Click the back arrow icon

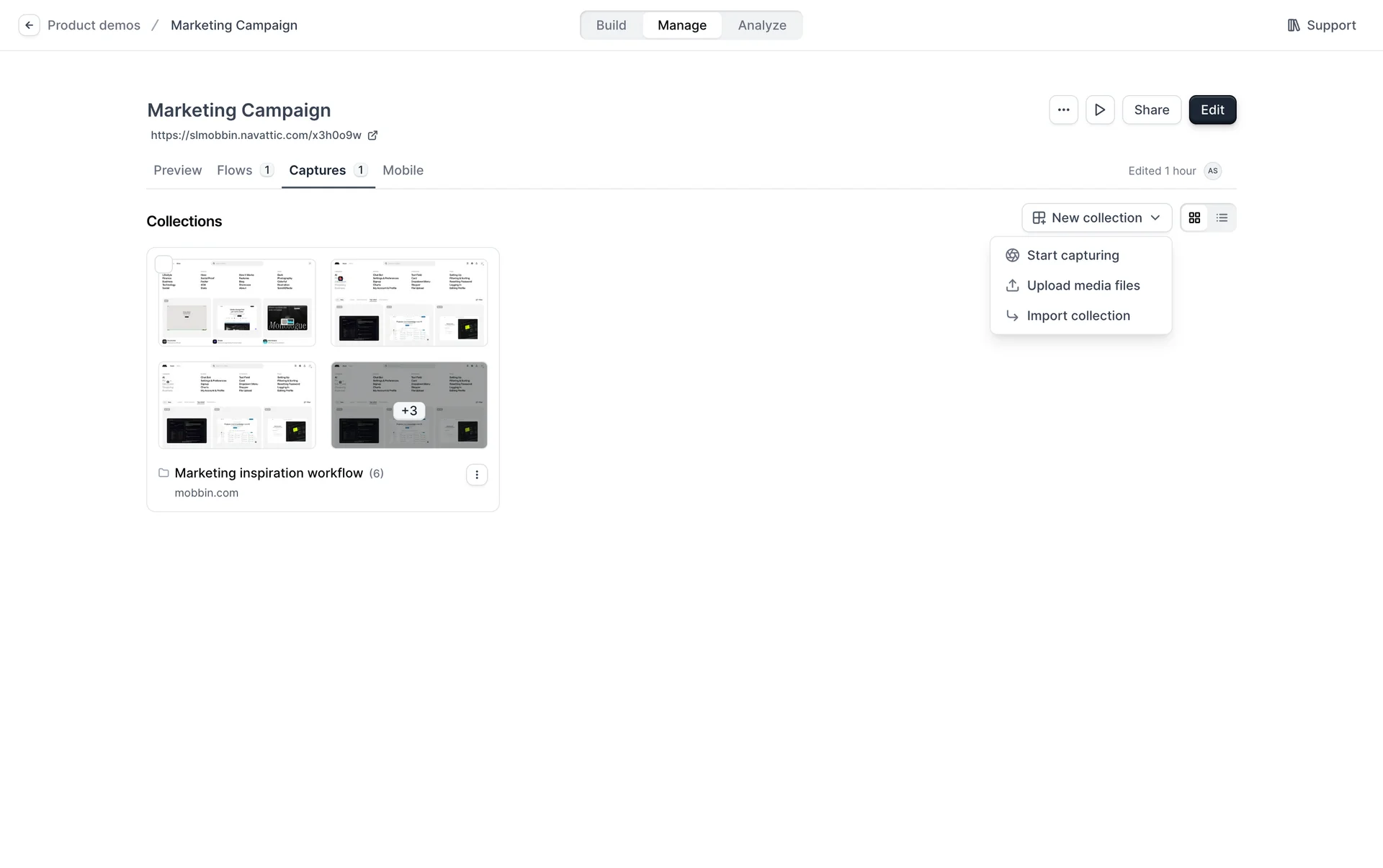[29, 25]
